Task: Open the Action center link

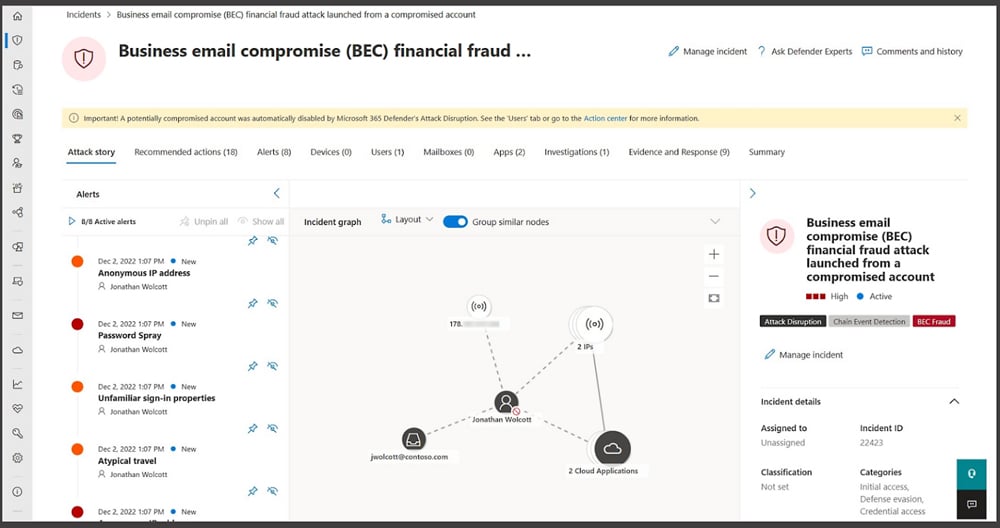Action: (x=605, y=118)
